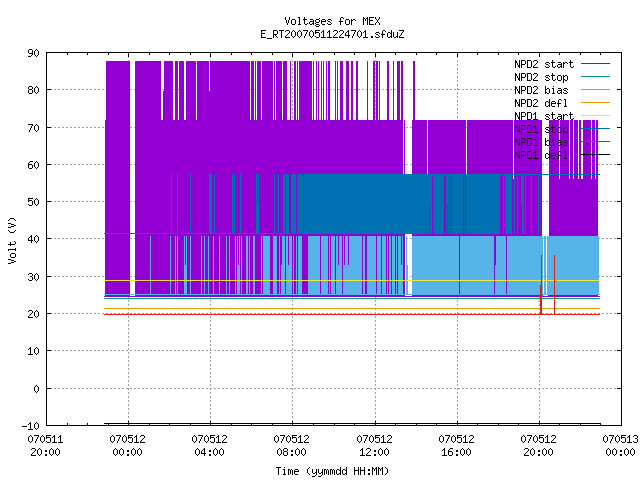640x480 pixels.
Task: Click the red NPD1 bias legend line
Action: (x=595, y=142)
